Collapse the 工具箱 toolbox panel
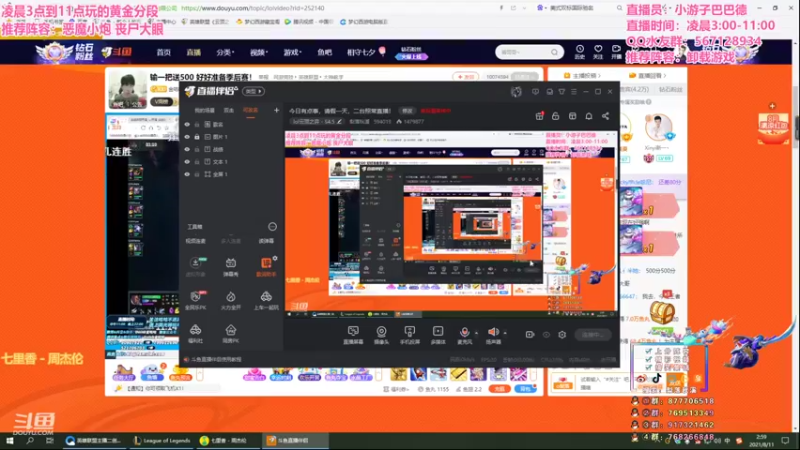This screenshot has width=800, height=450. (272, 227)
